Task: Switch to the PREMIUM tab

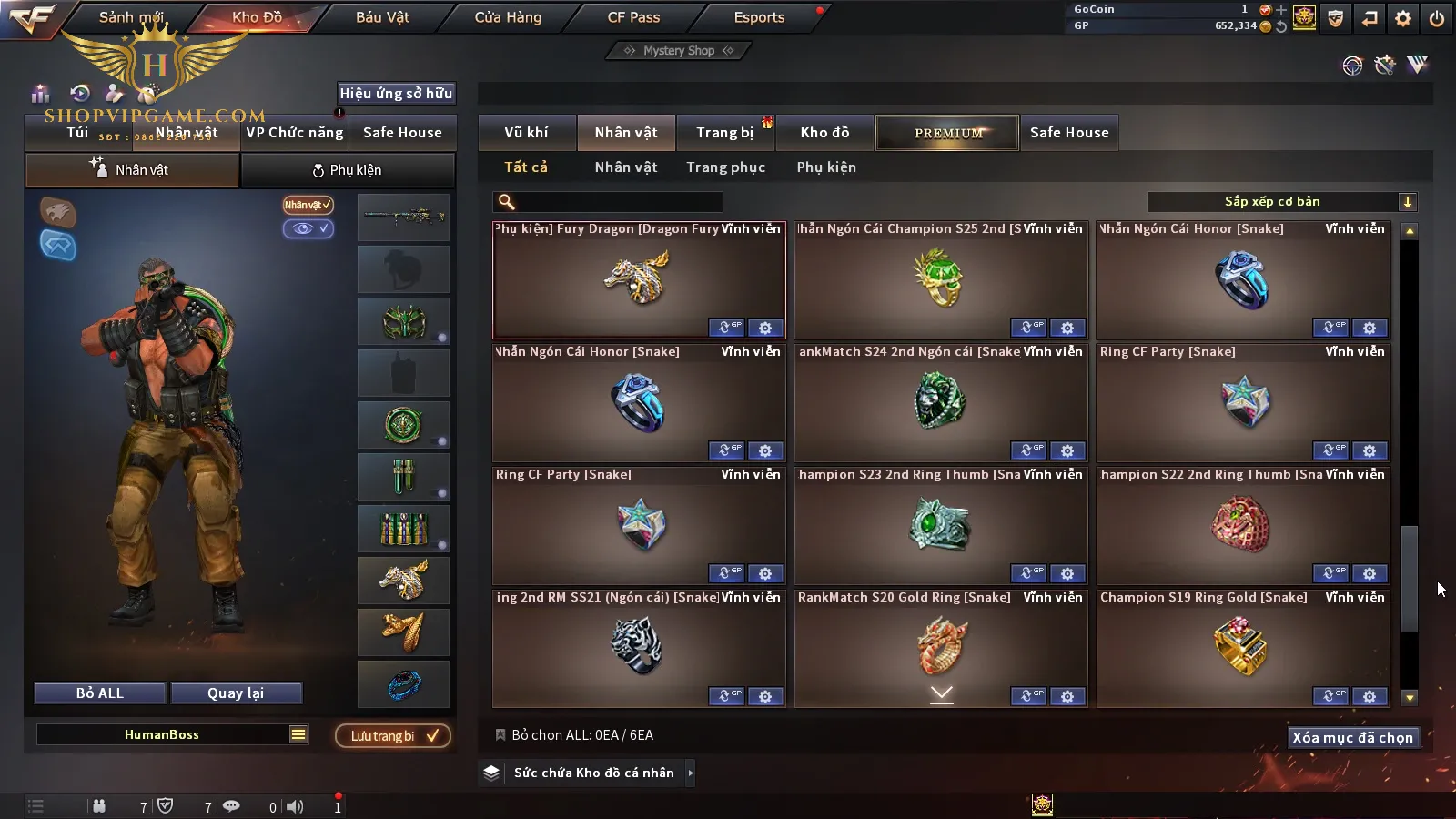Action: pyautogui.click(x=947, y=133)
